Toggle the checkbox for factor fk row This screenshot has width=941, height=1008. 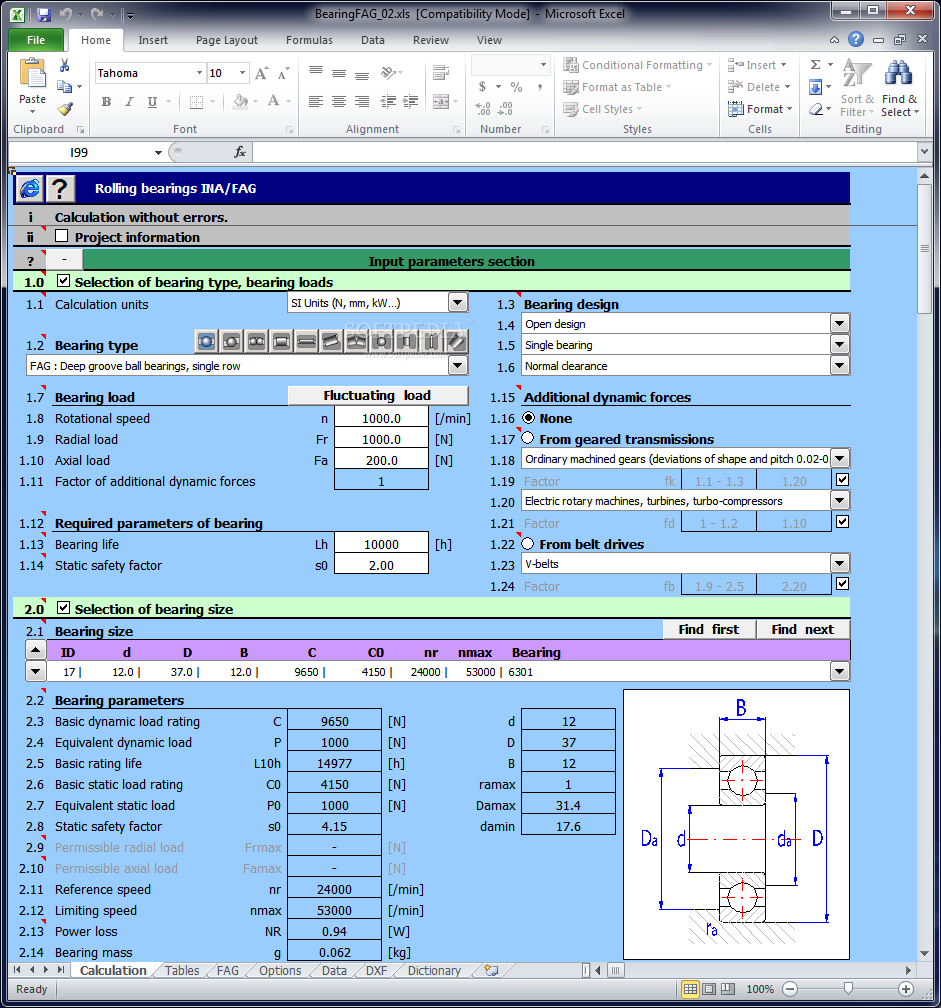[x=842, y=480]
